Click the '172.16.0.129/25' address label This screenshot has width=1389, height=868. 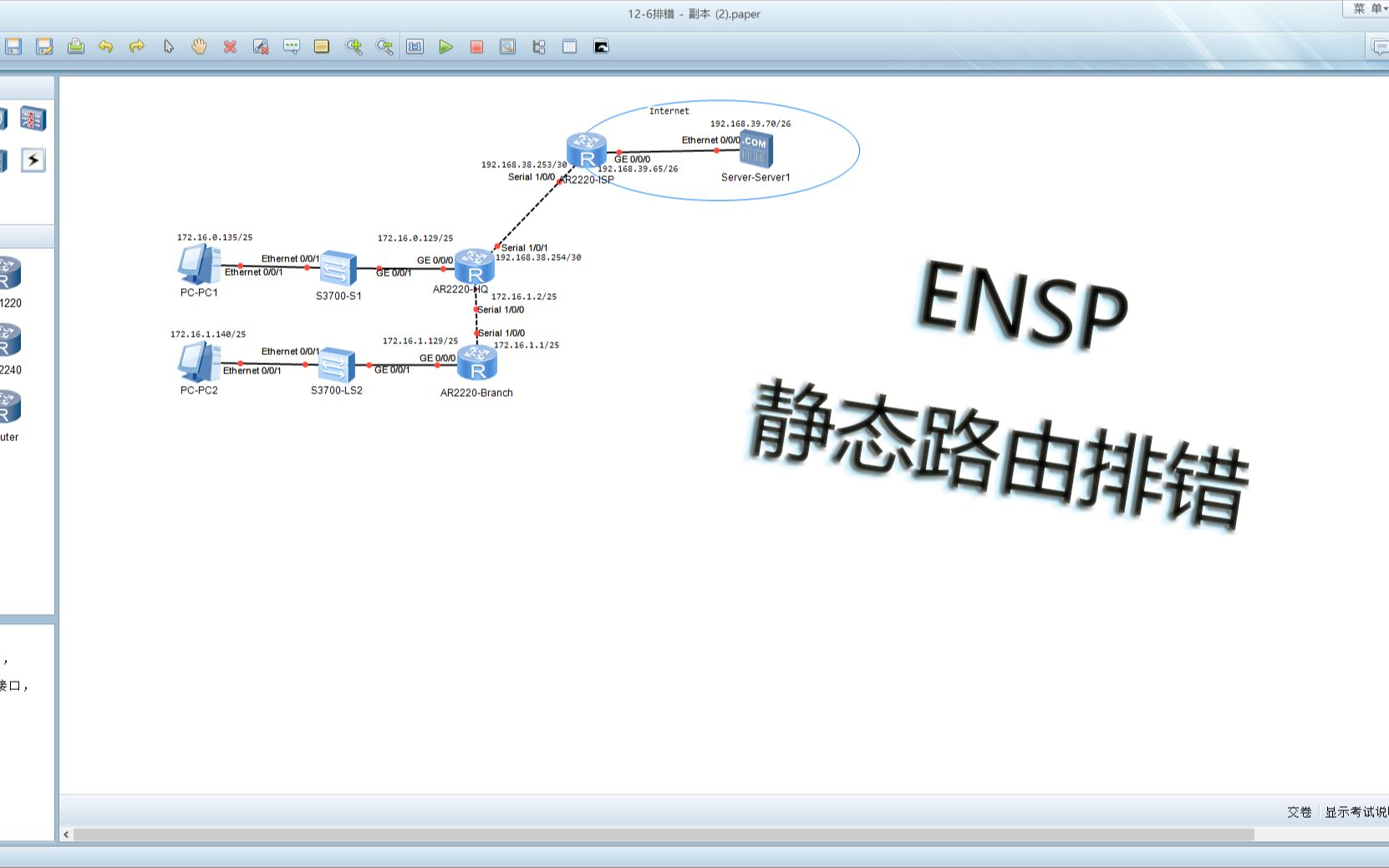pos(415,238)
